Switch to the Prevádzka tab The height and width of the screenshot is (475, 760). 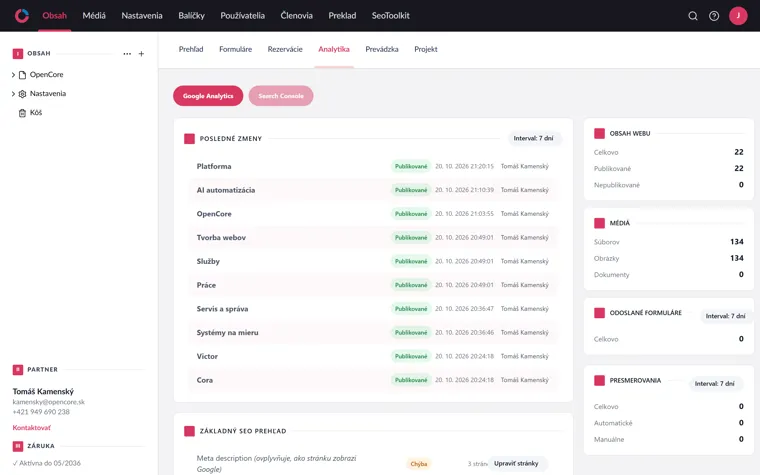[x=382, y=49]
